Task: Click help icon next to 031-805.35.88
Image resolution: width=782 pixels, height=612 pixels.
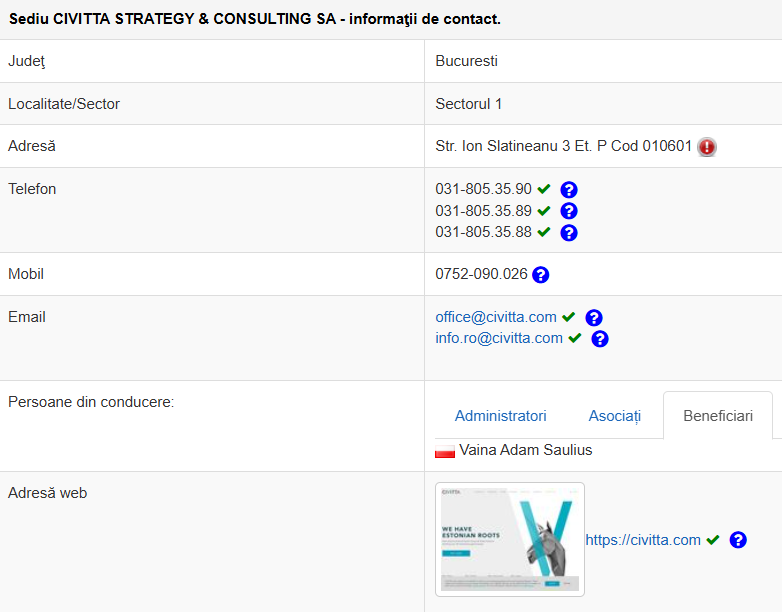Action: (x=569, y=233)
